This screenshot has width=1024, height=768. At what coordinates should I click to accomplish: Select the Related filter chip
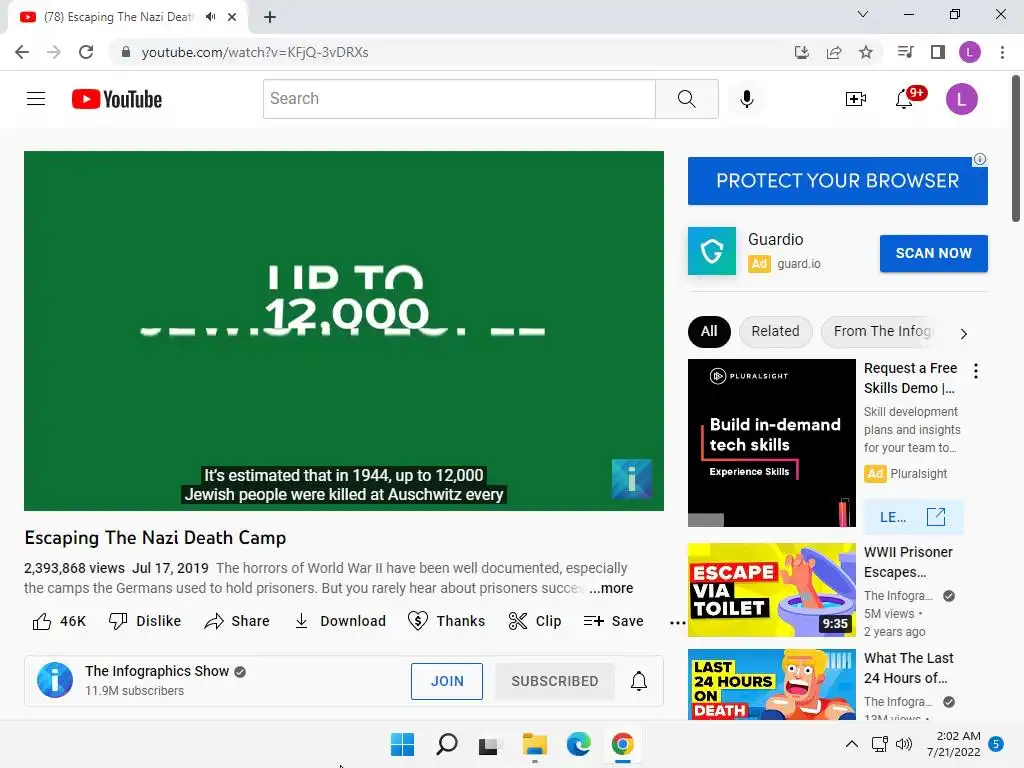[x=775, y=331]
